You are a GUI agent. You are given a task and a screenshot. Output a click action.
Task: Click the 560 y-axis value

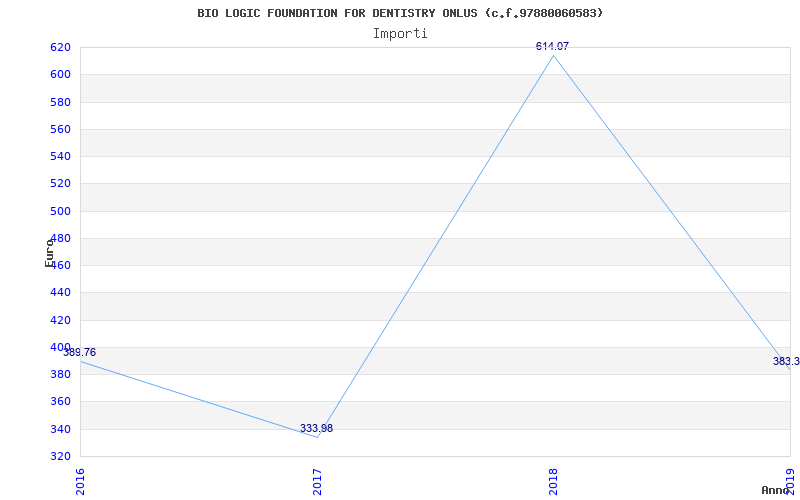tap(60, 129)
